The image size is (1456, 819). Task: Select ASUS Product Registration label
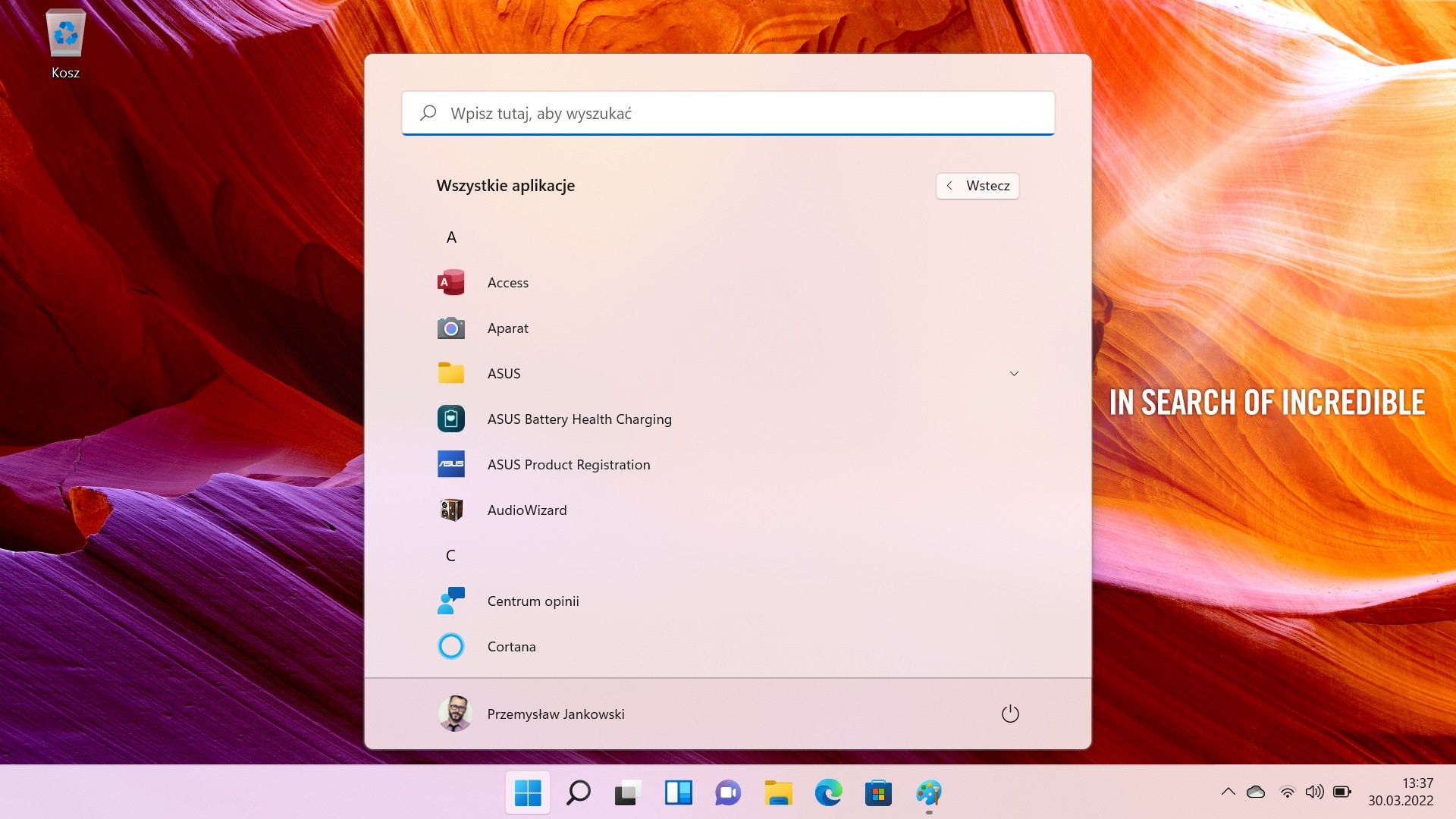(x=569, y=464)
